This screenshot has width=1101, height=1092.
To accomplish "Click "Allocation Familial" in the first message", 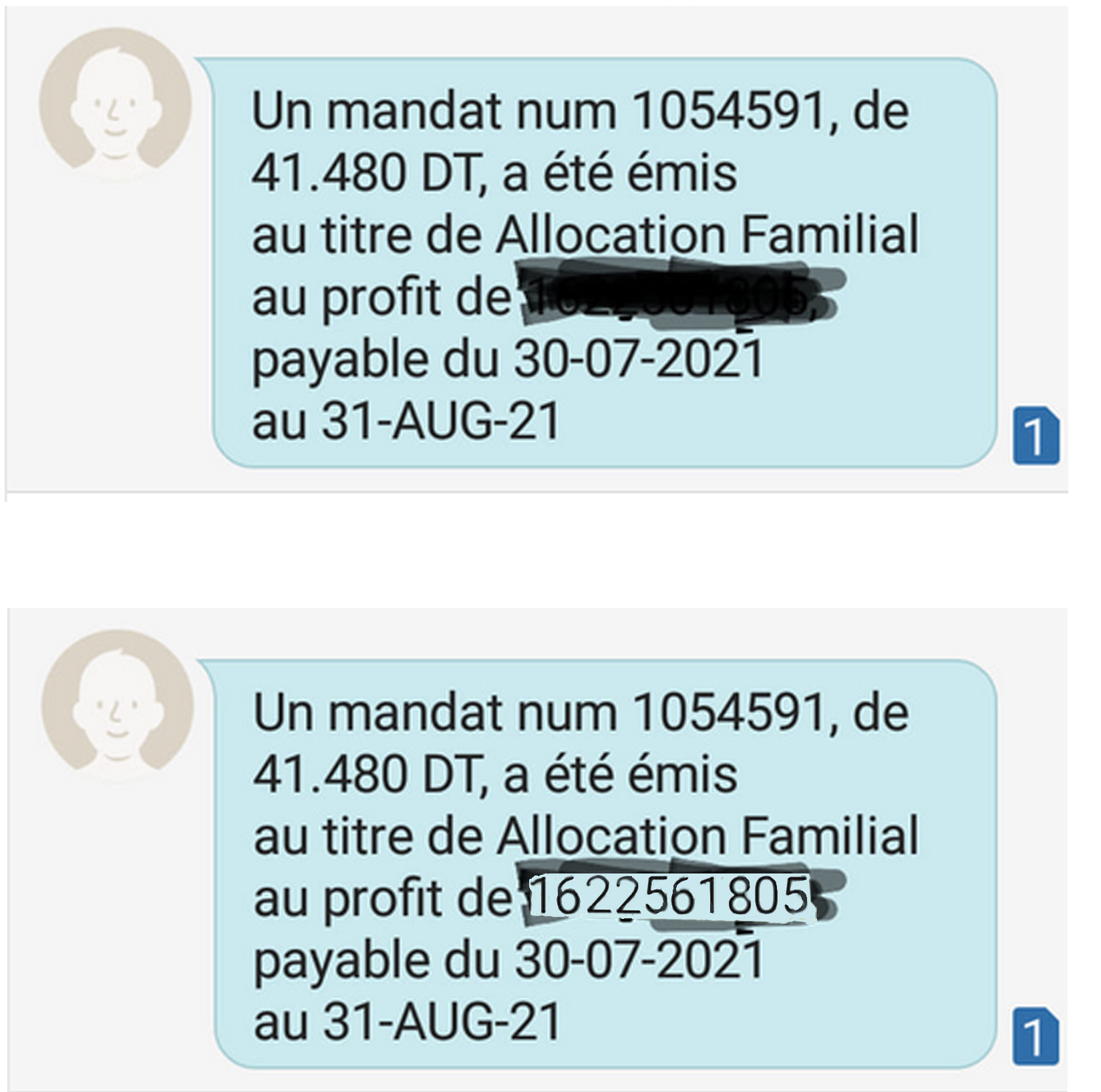I will tap(707, 235).
